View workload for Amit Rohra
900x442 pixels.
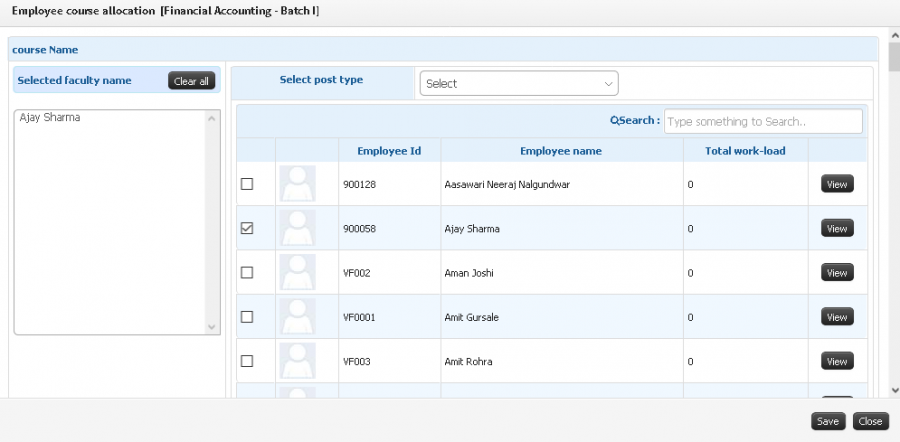pyautogui.click(x=837, y=361)
